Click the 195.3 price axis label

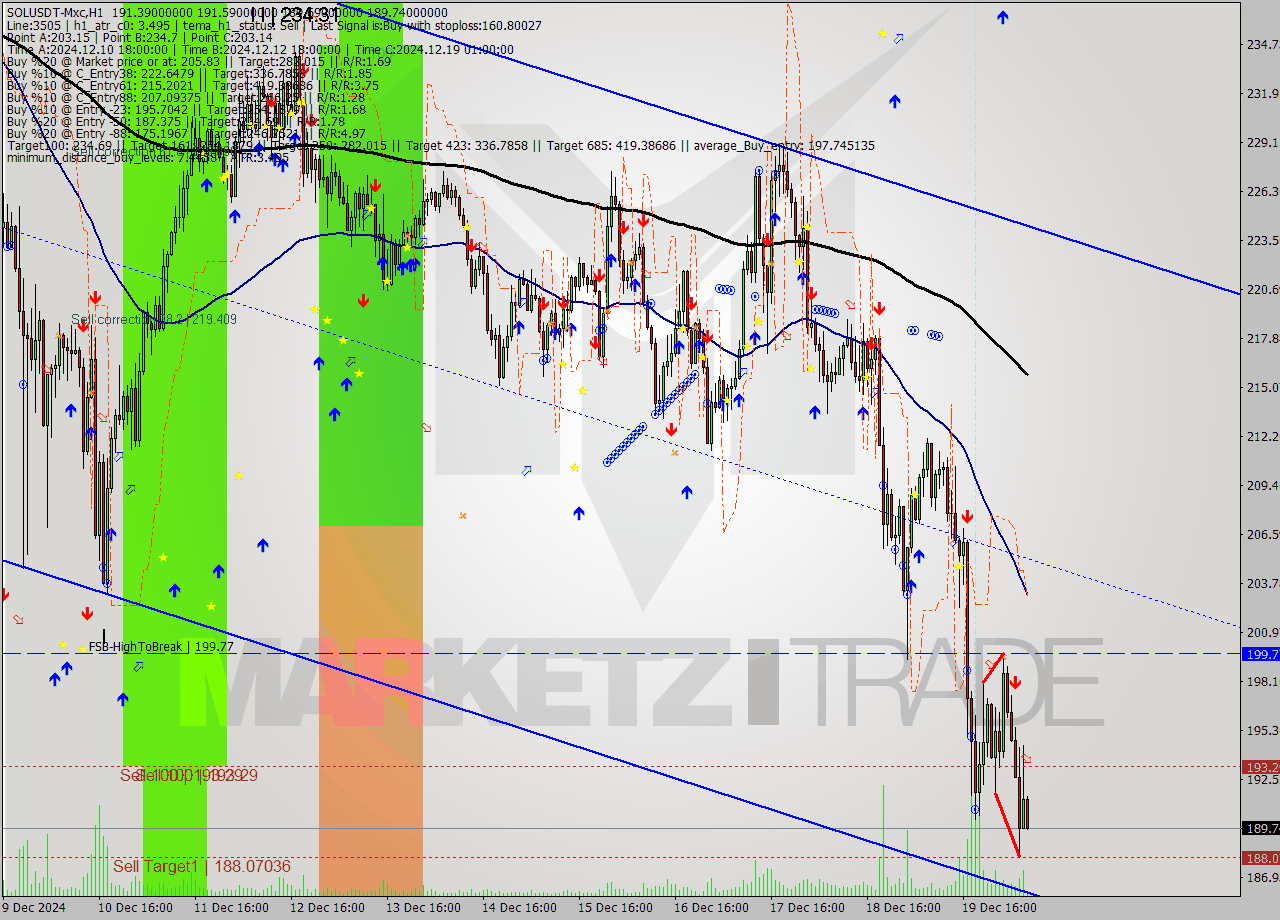coord(1262,731)
